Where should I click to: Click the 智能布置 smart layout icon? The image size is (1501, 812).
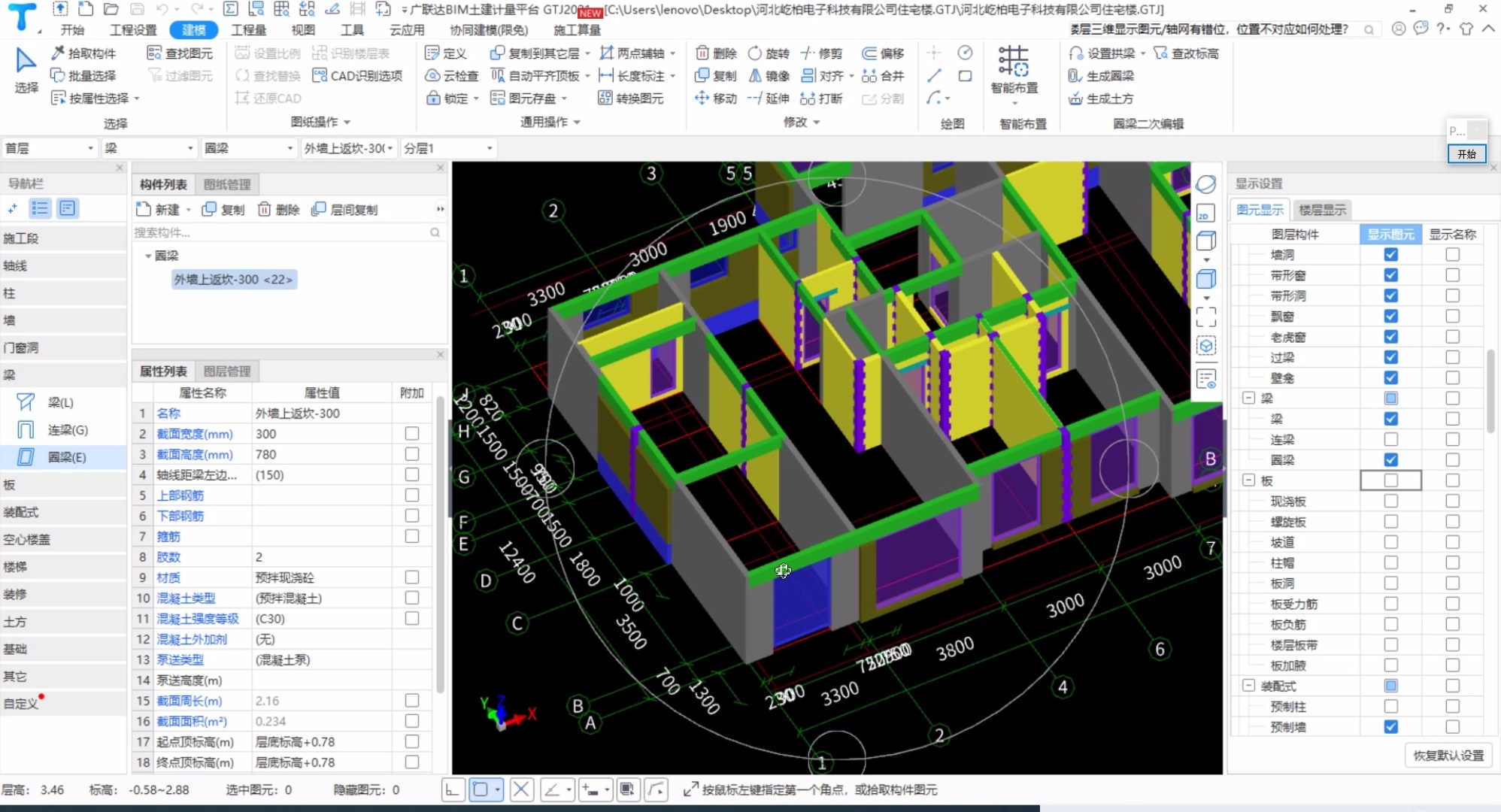point(1014,62)
